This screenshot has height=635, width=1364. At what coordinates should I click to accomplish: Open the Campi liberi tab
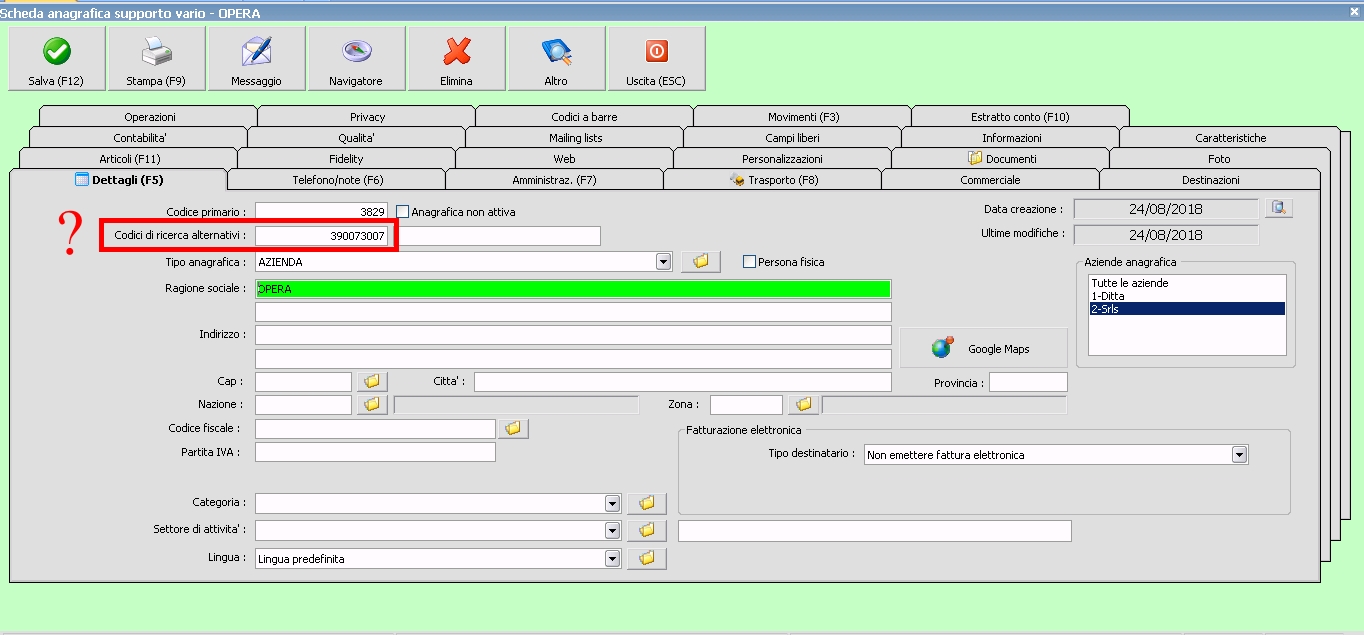792,138
